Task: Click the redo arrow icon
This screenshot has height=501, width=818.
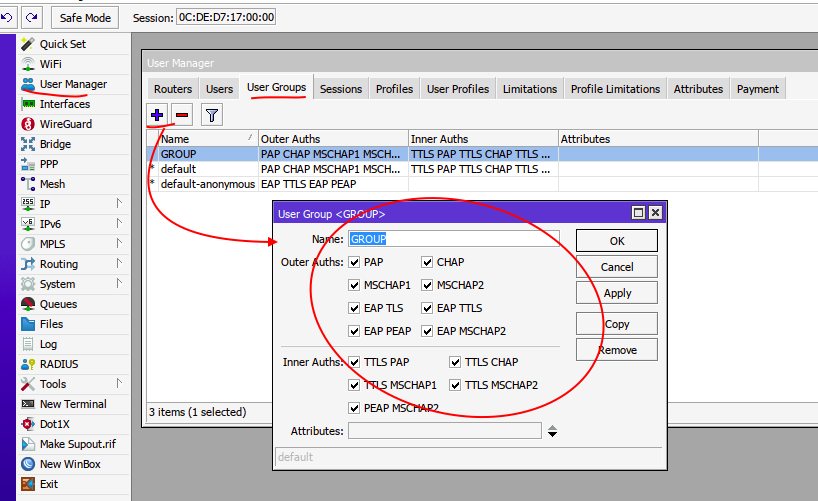Action: [x=32, y=17]
